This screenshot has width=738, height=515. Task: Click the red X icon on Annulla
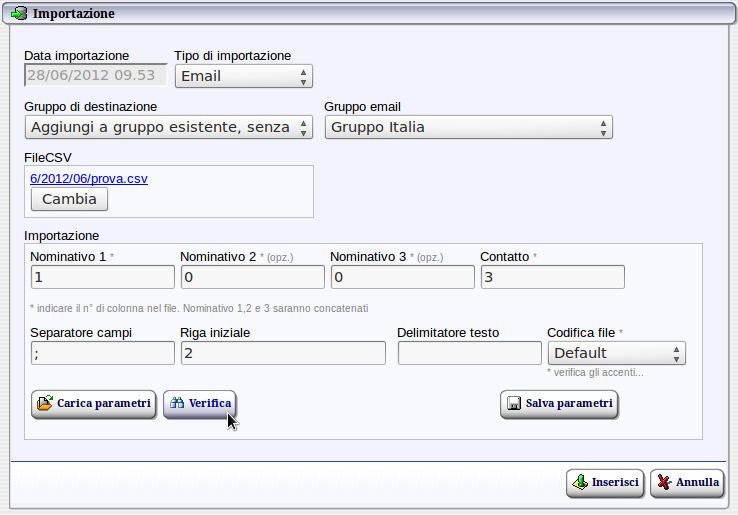point(663,482)
